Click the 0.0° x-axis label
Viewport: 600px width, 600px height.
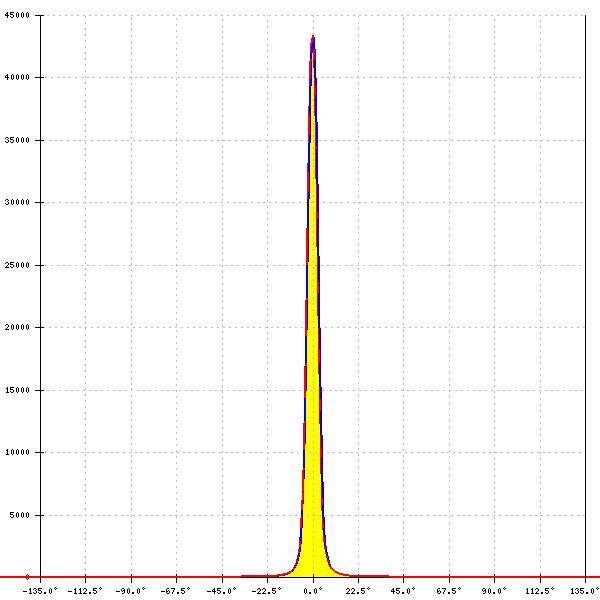click(x=313, y=591)
